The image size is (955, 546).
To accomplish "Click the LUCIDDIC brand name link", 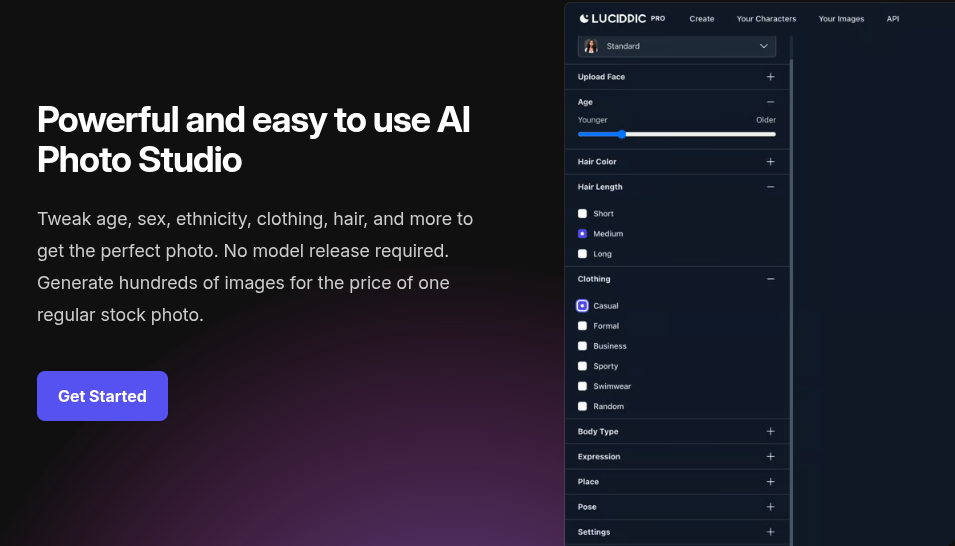I will (618, 19).
